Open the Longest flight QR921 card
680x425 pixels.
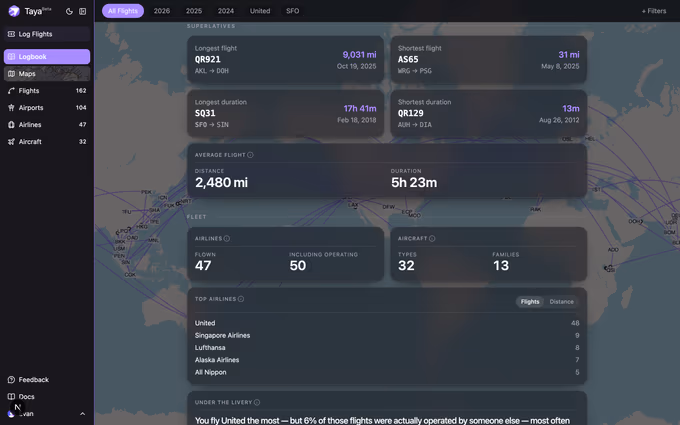(x=285, y=59)
